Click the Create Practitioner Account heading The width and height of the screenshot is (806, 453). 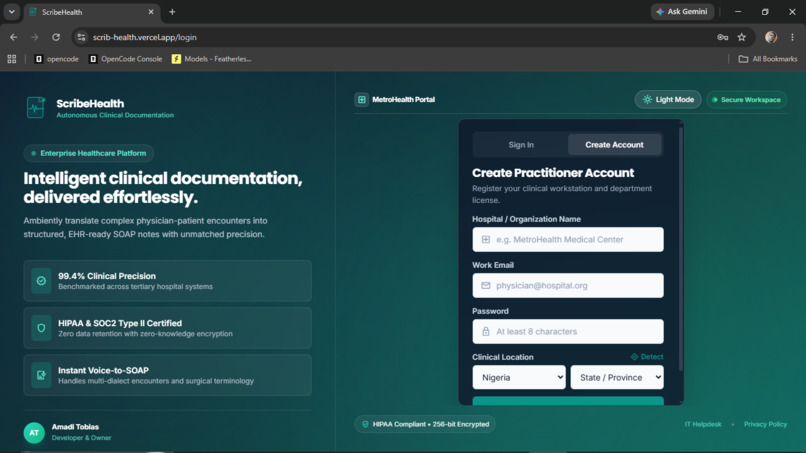553,173
